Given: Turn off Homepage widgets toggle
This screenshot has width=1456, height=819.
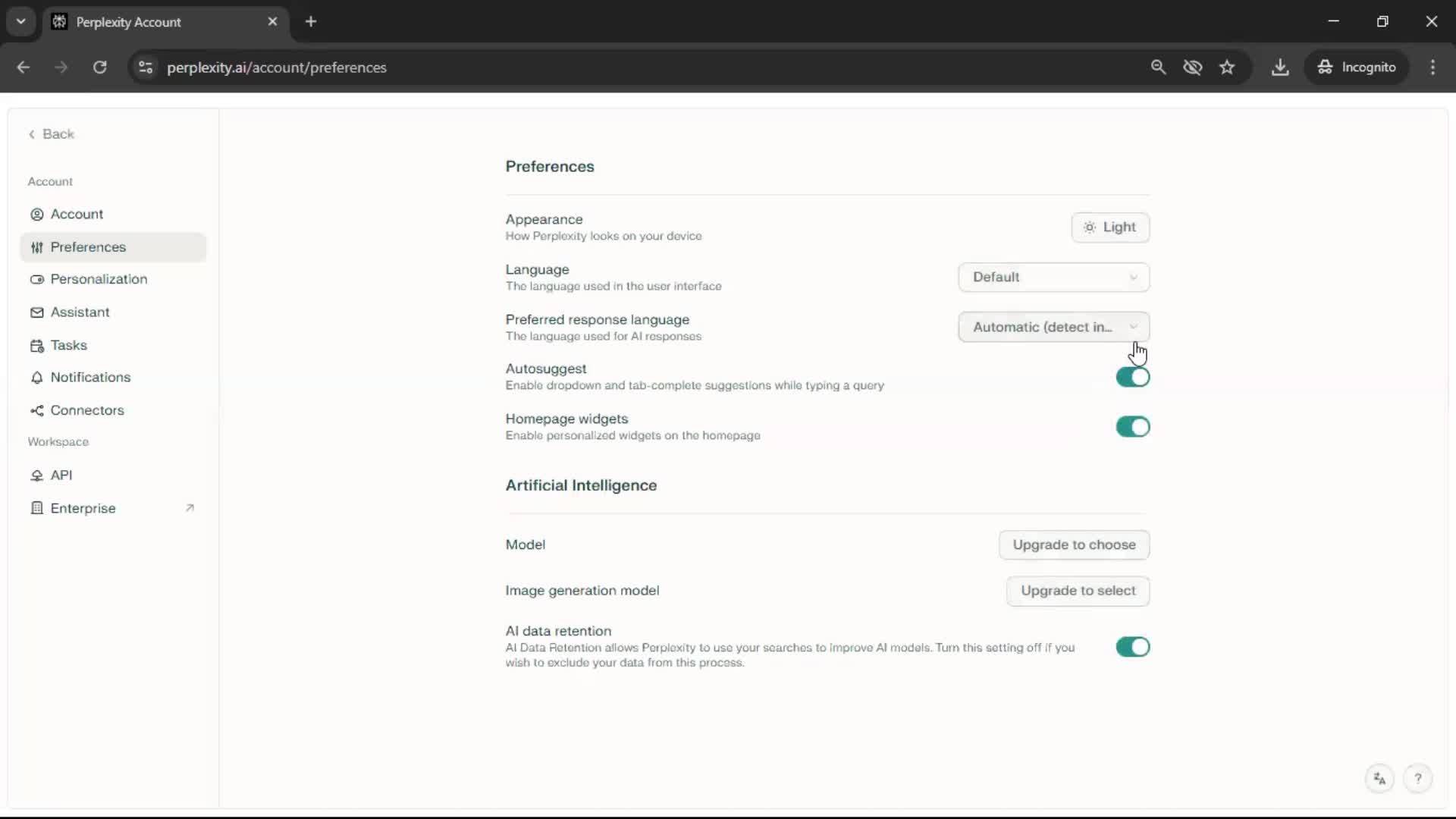Looking at the screenshot, I should tap(1132, 427).
